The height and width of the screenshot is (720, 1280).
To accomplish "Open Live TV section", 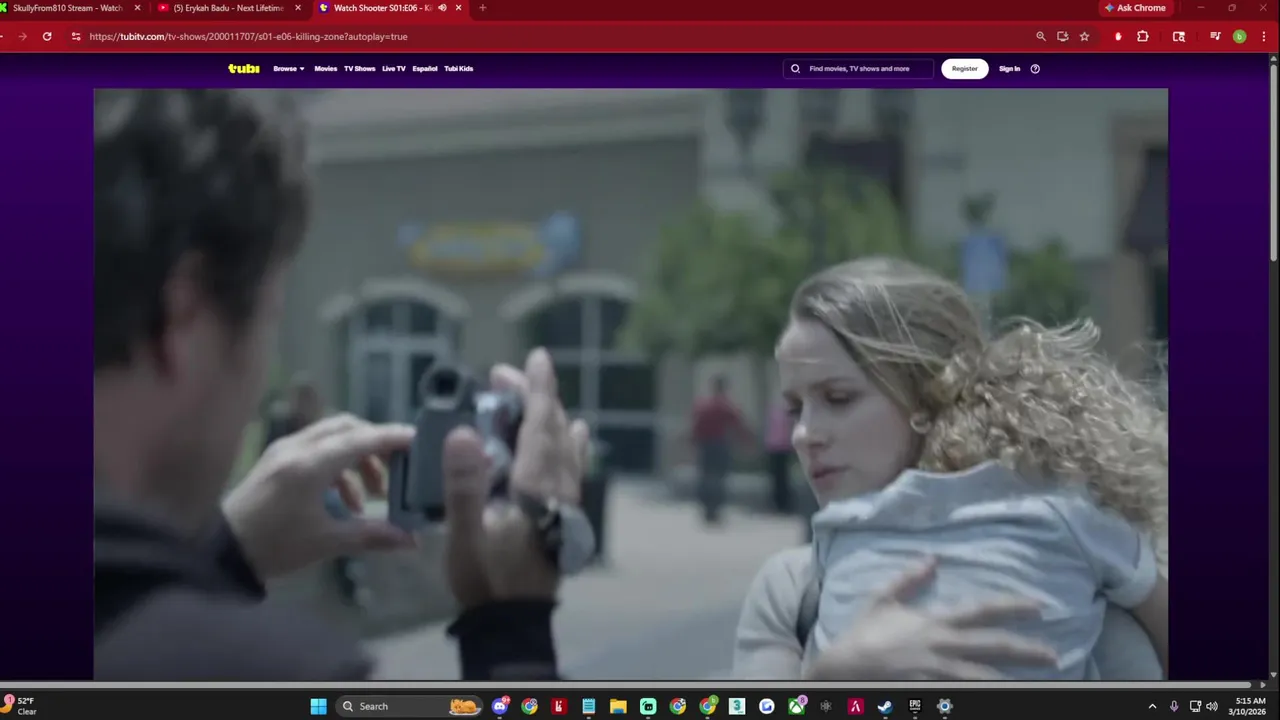I will [x=394, y=69].
